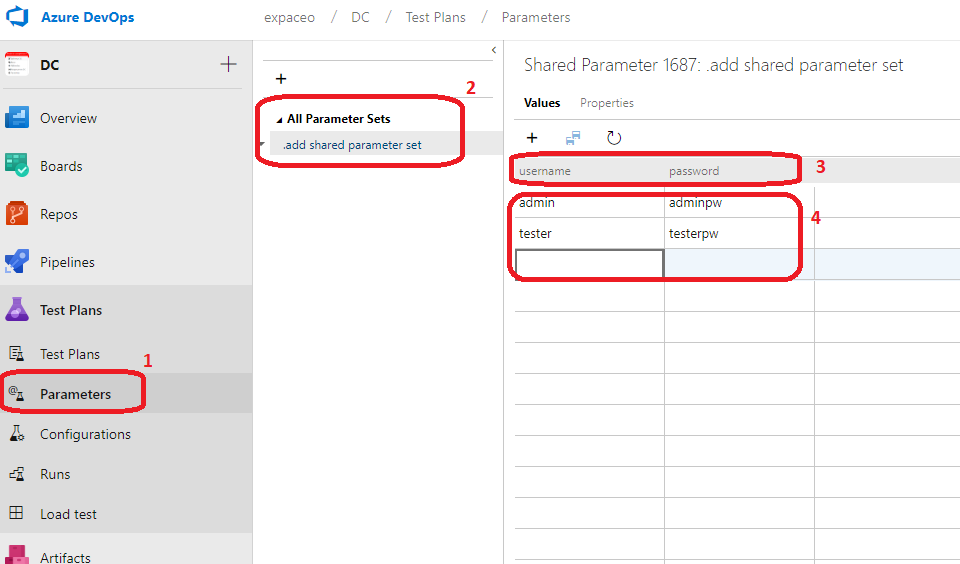Select the 'admin' username cell

(590, 203)
